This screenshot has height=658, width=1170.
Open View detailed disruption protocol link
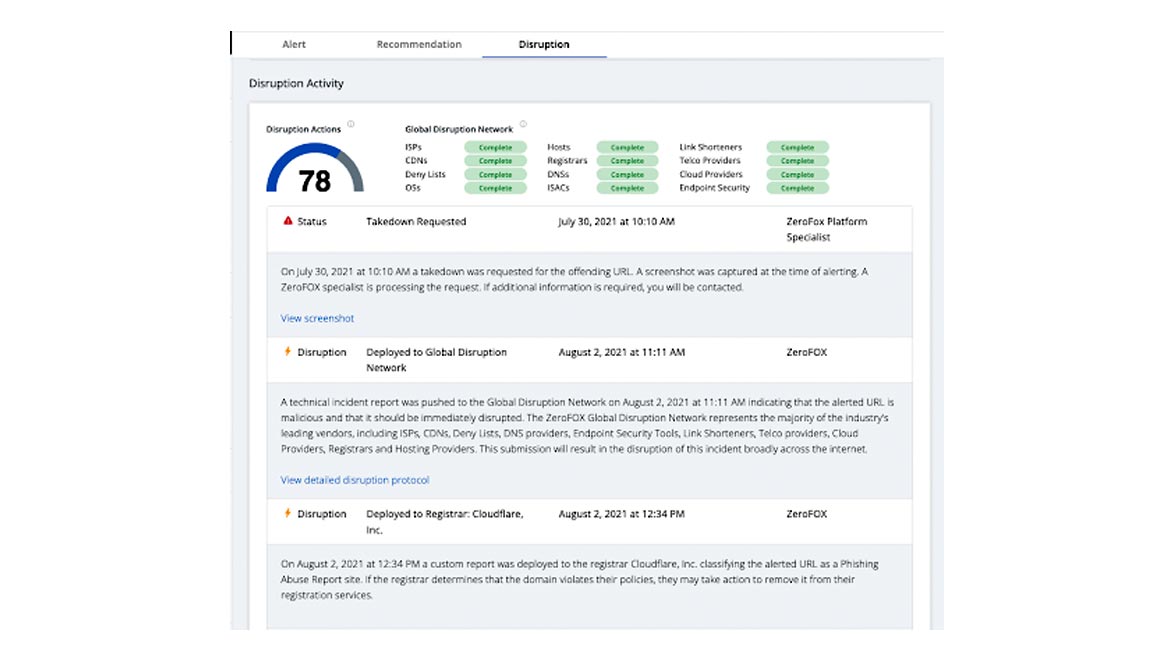[x=355, y=481]
